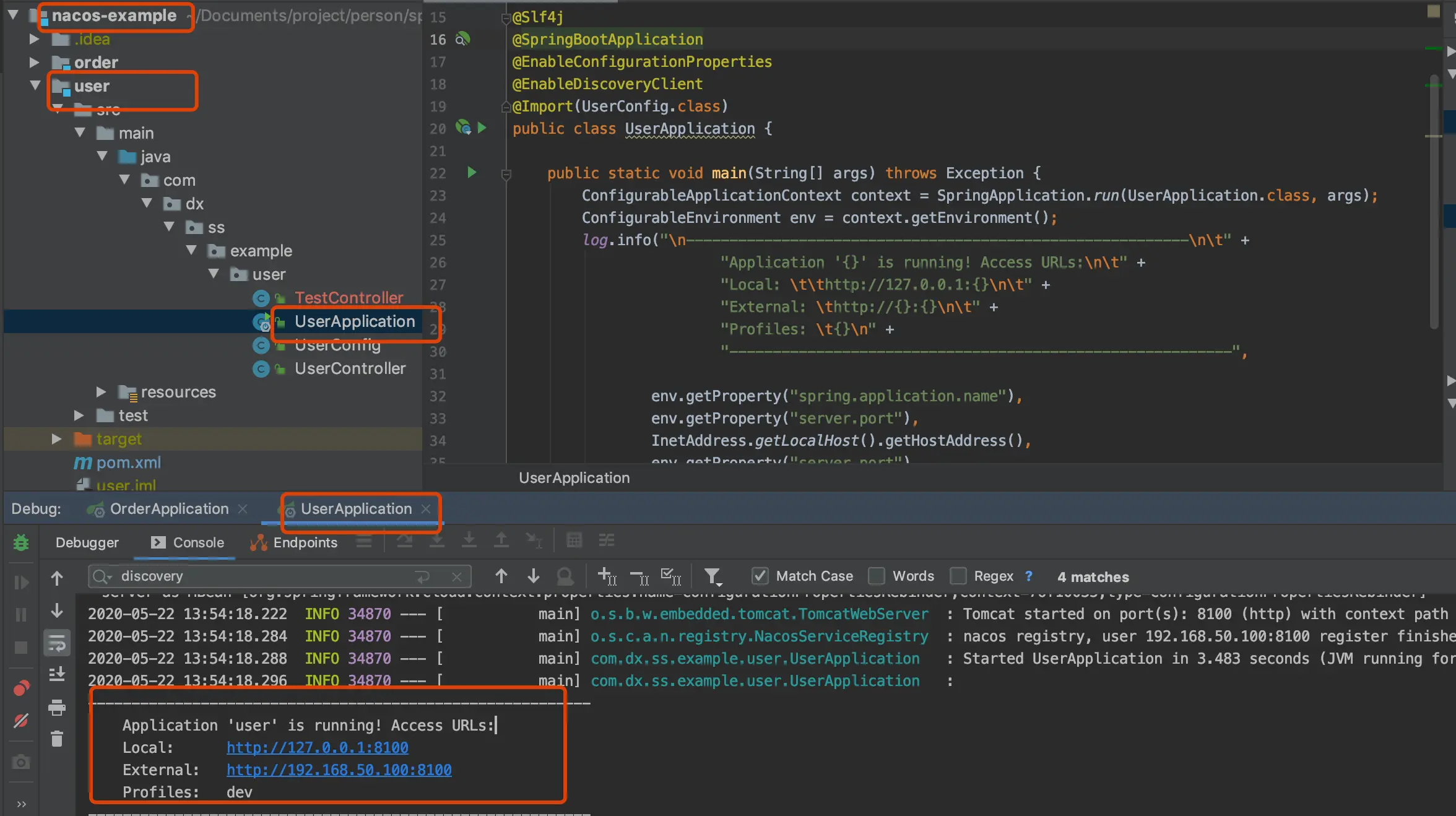Screen dimensions: 1456x816
Task: Open the local http://127.0.0.1:8100 link
Action: point(317,747)
